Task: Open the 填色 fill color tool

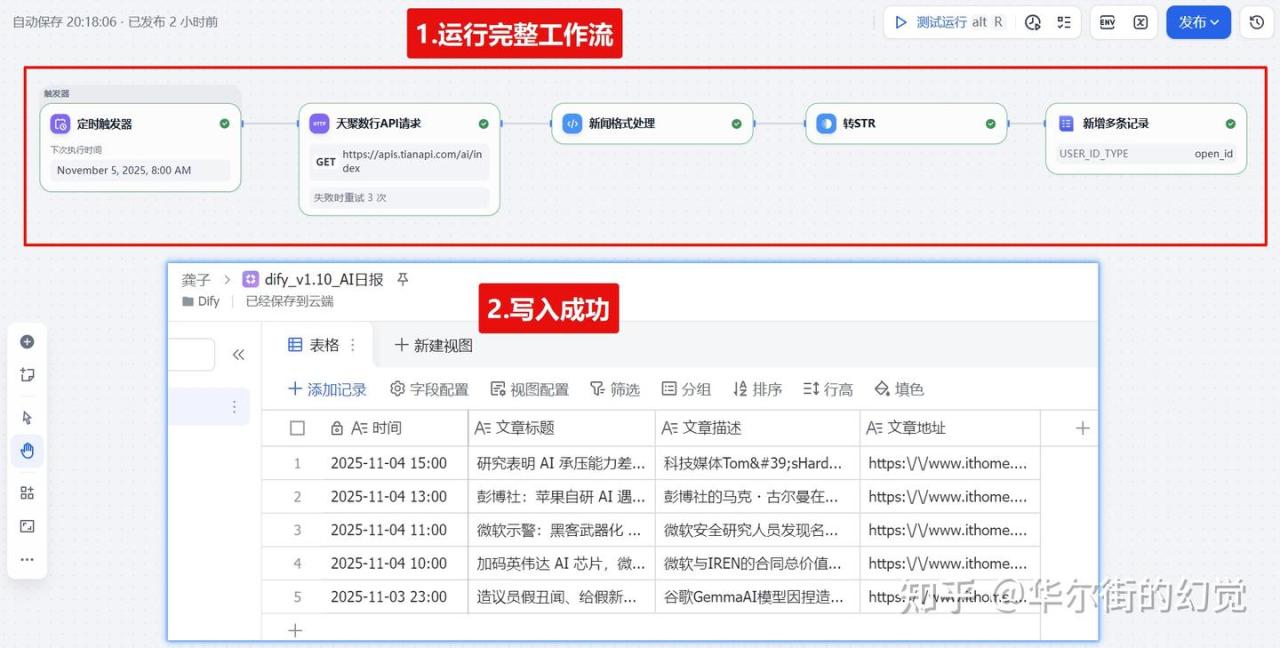Action: pyautogui.click(x=899, y=389)
